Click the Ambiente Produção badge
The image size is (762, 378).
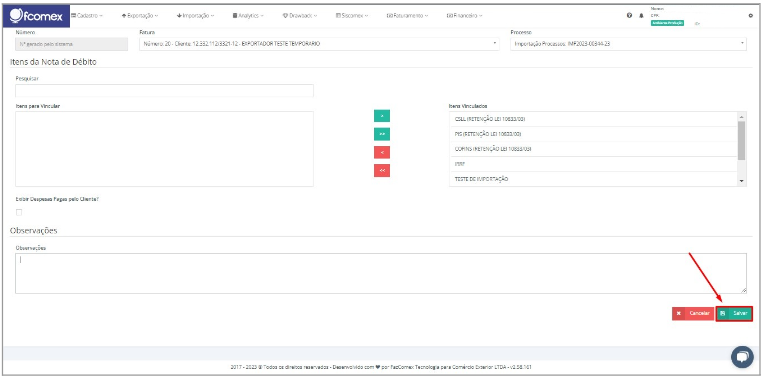(x=667, y=23)
